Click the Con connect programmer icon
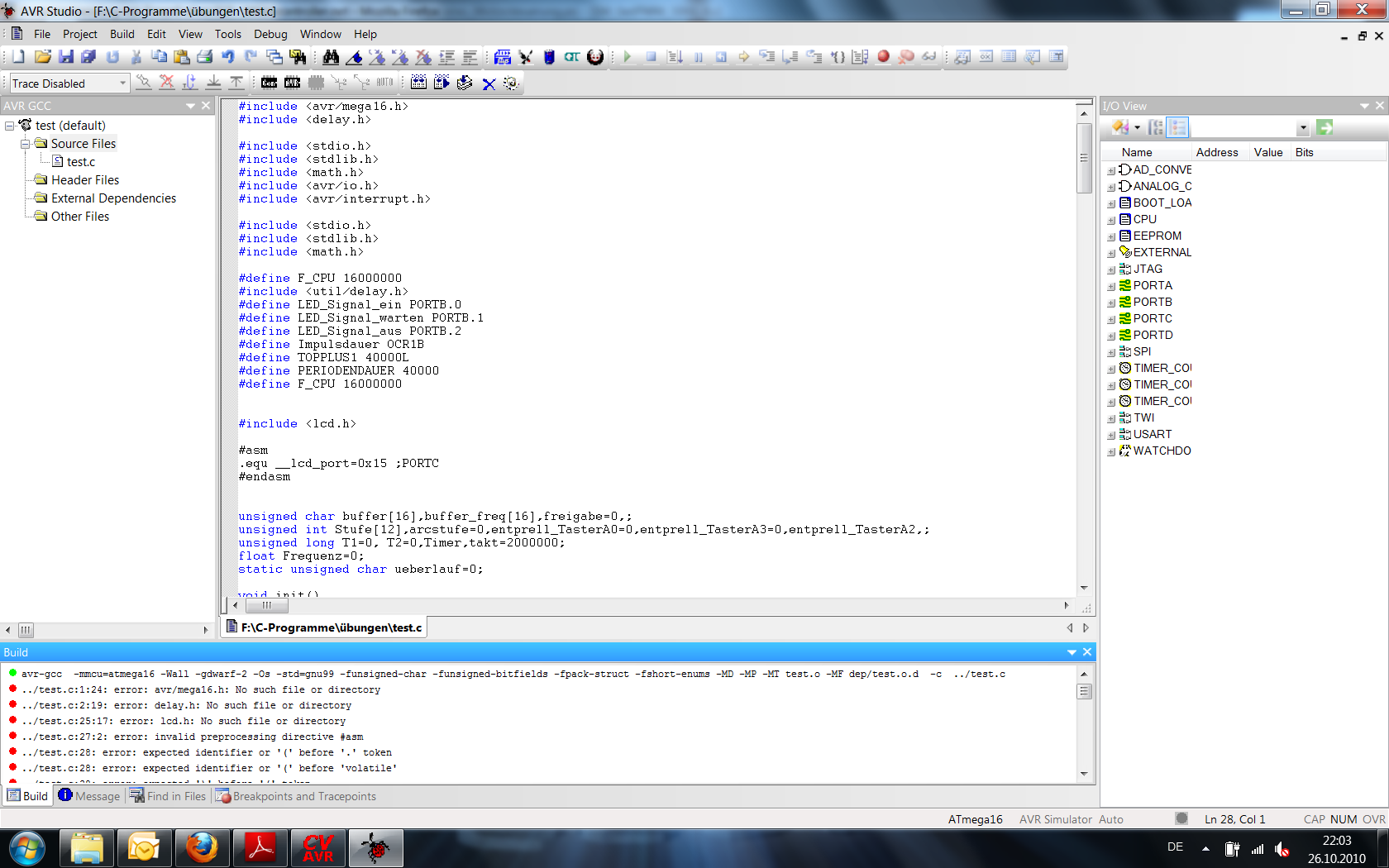The height and width of the screenshot is (868, 1389). [x=270, y=83]
